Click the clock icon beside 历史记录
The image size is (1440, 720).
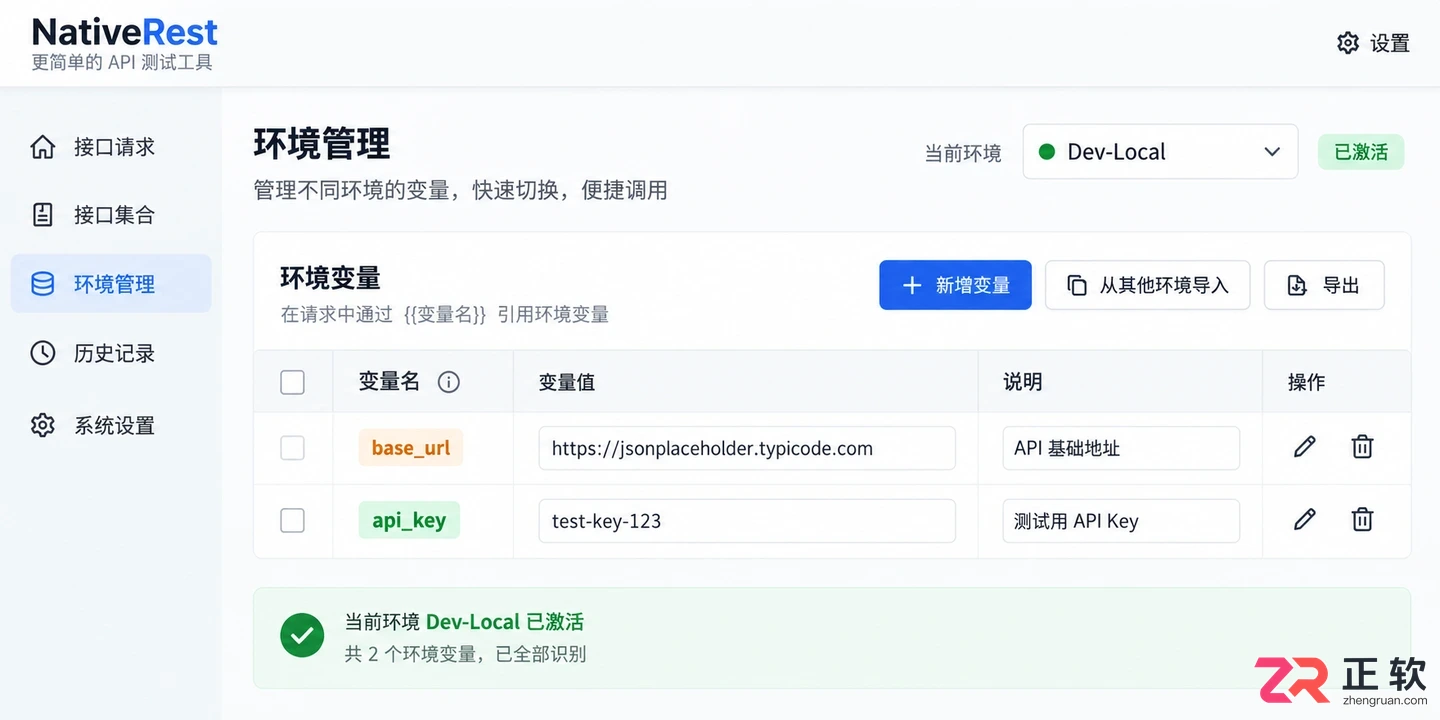pyautogui.click(x=43, y=353)
